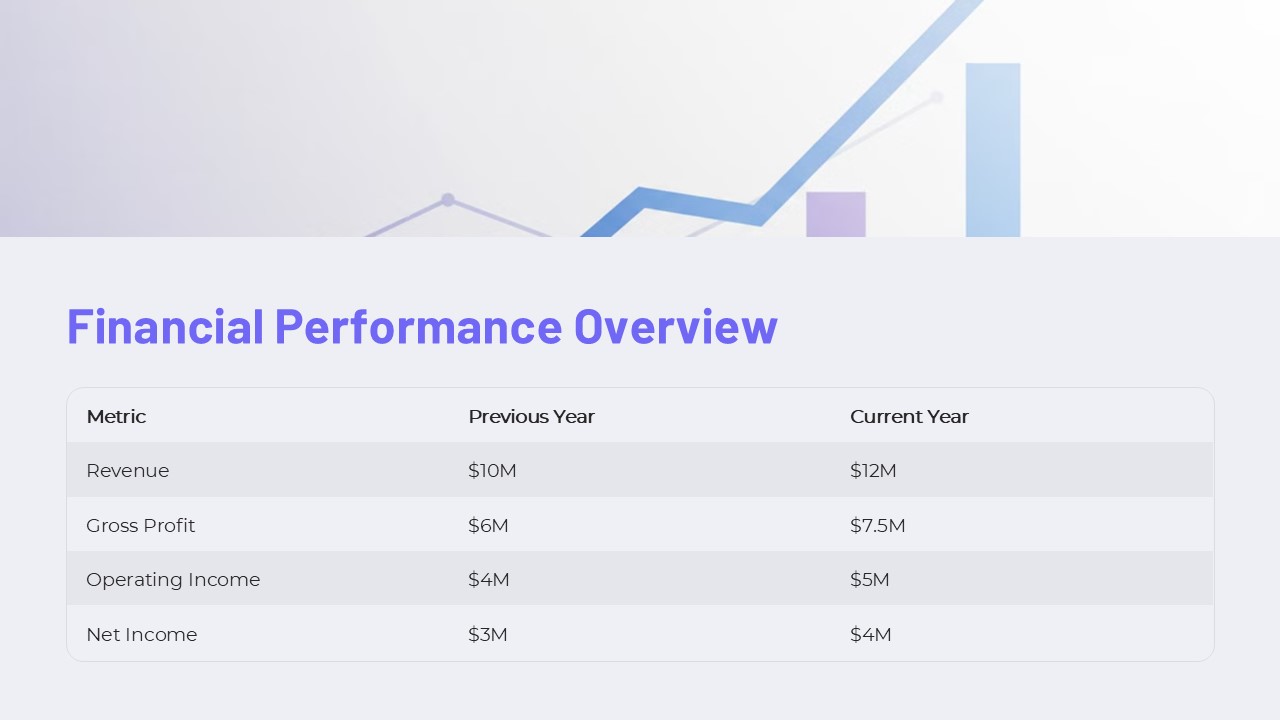Select the $4M operating income cell
This screenshot has height=720, width=1280.
pyautogui.click(x=488, y=579)
